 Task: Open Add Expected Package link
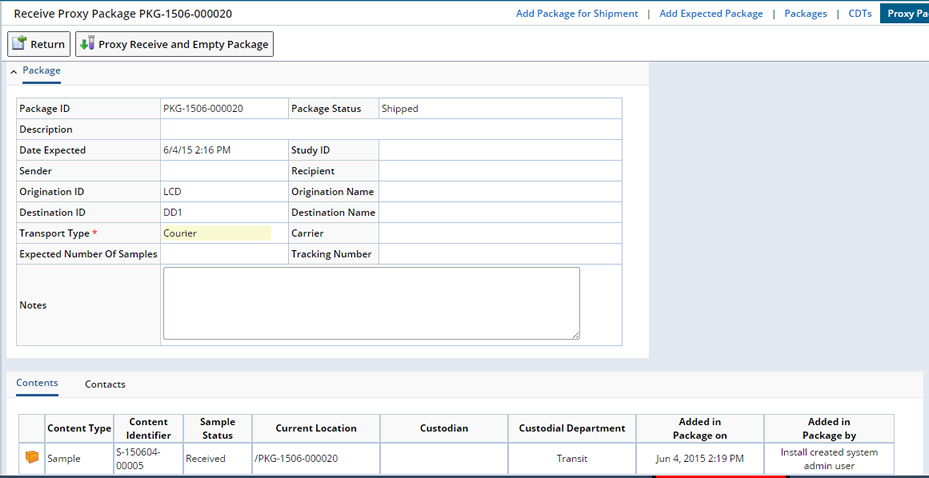pos(711,14)
